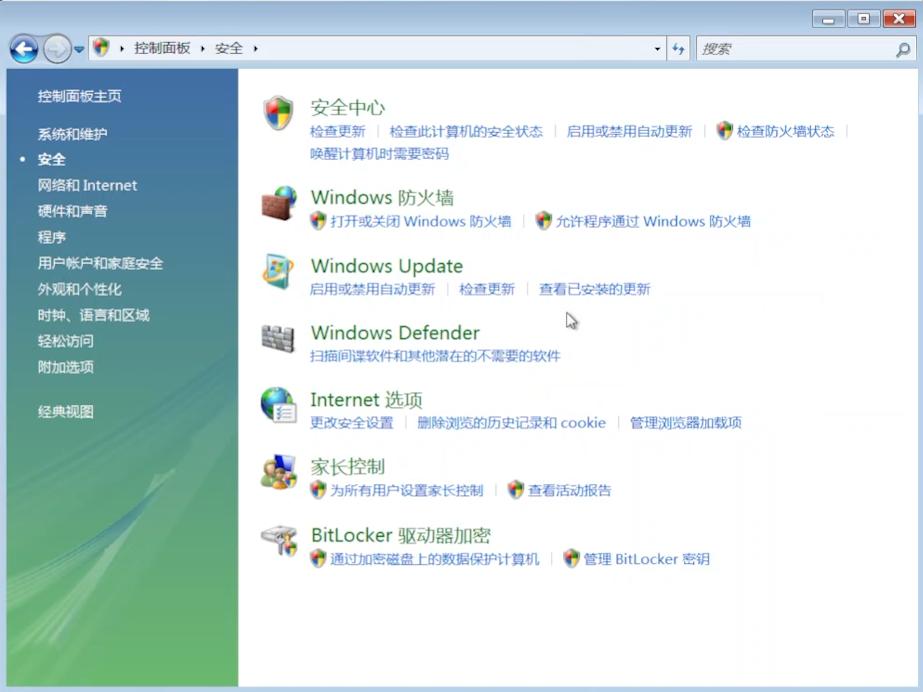Click 管理 BitLocker 密钥 link
The height and width of the screenshot is (692, 923).
point(646,559)
